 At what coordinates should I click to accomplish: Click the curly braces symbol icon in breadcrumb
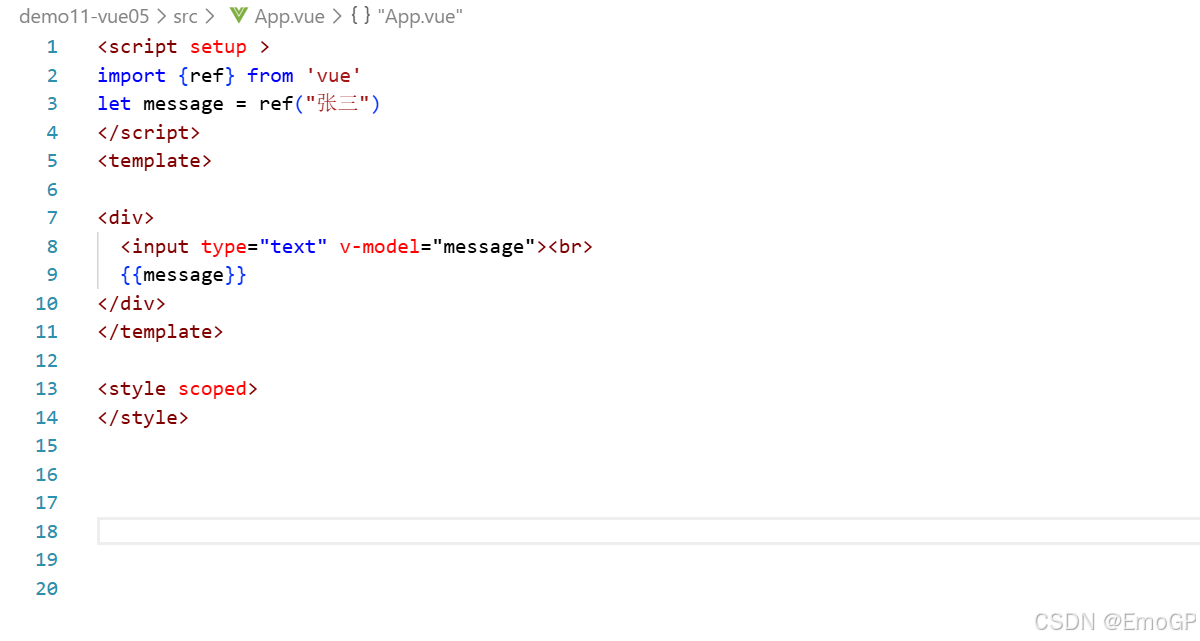[x=360, y=16]
